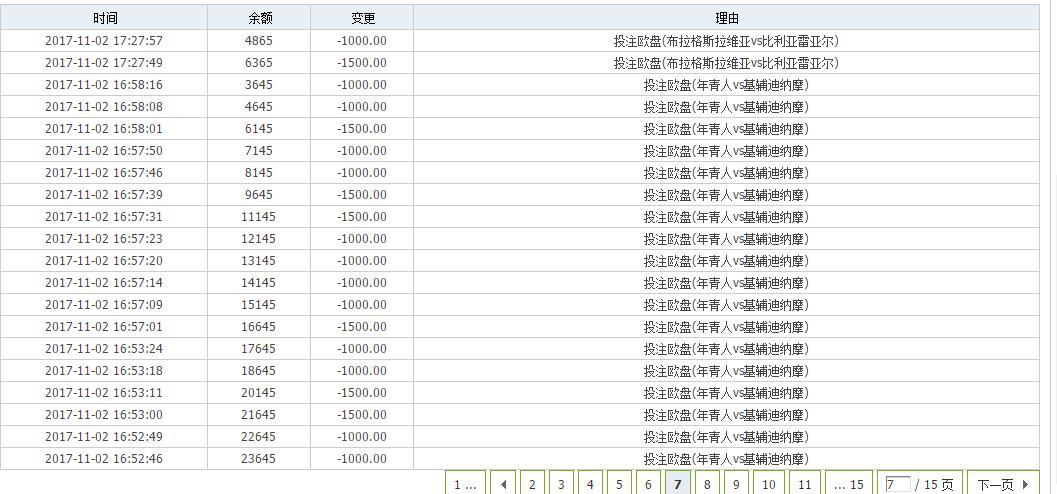Click balance 22645 cell
This screenshot has width=1057, height=494.
259,437
